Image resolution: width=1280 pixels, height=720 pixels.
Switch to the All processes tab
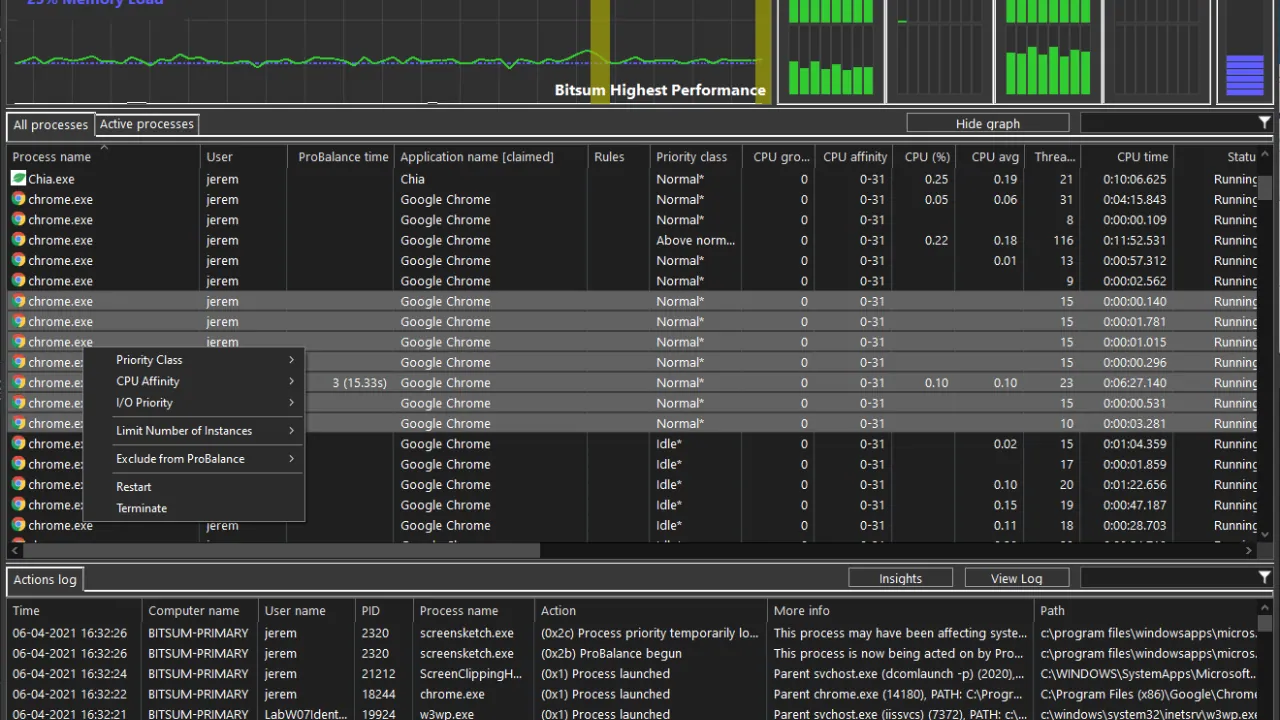pos(50,125)
